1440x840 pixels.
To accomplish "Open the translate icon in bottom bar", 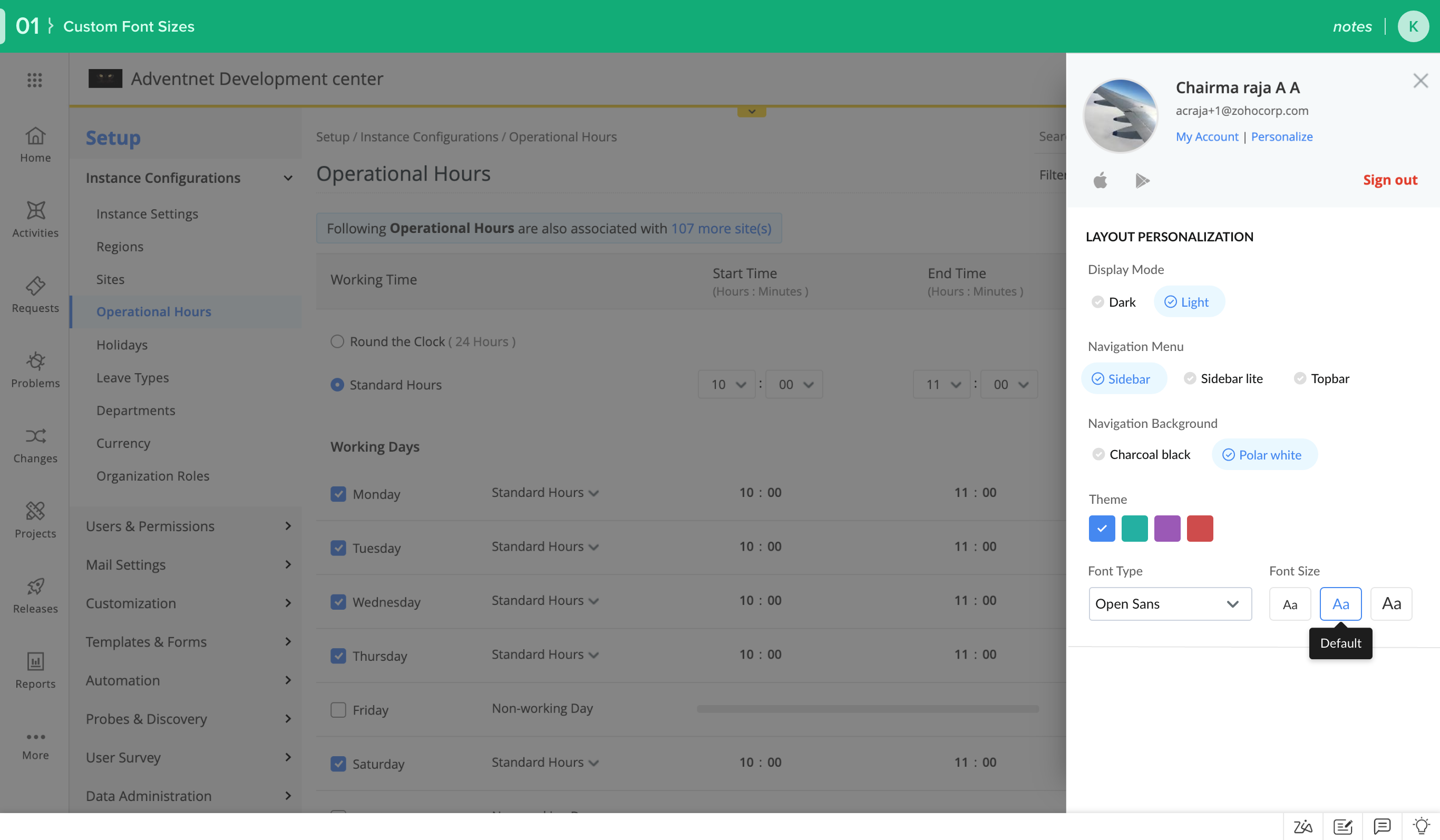I will 1303,826.
